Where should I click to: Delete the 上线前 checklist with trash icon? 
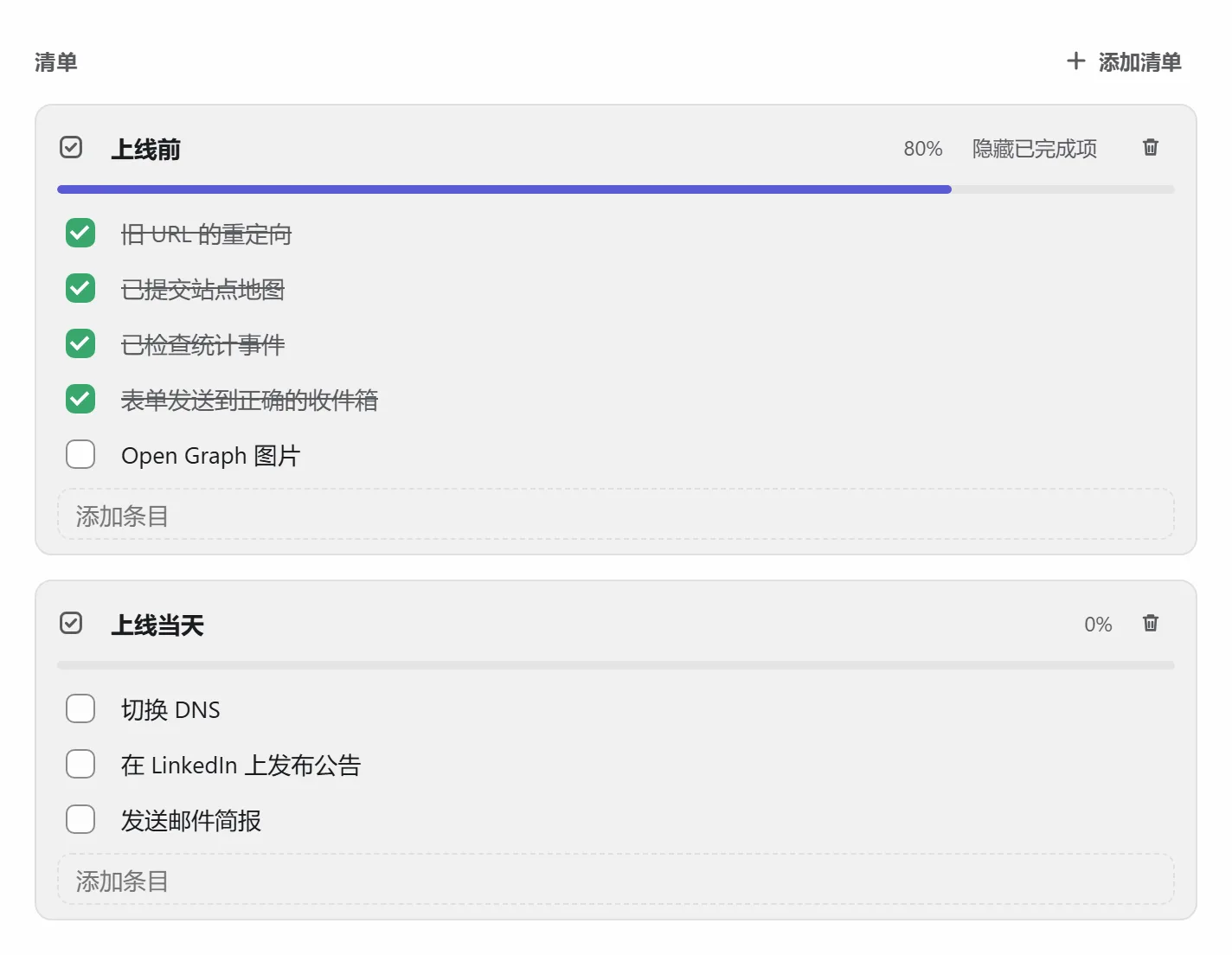[1150, 148]
